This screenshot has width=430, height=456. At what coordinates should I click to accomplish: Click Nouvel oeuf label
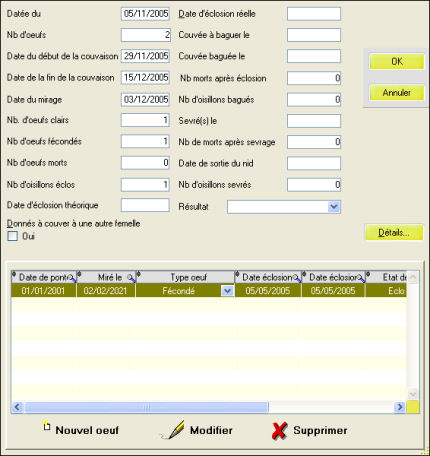(x=87, y=430)
